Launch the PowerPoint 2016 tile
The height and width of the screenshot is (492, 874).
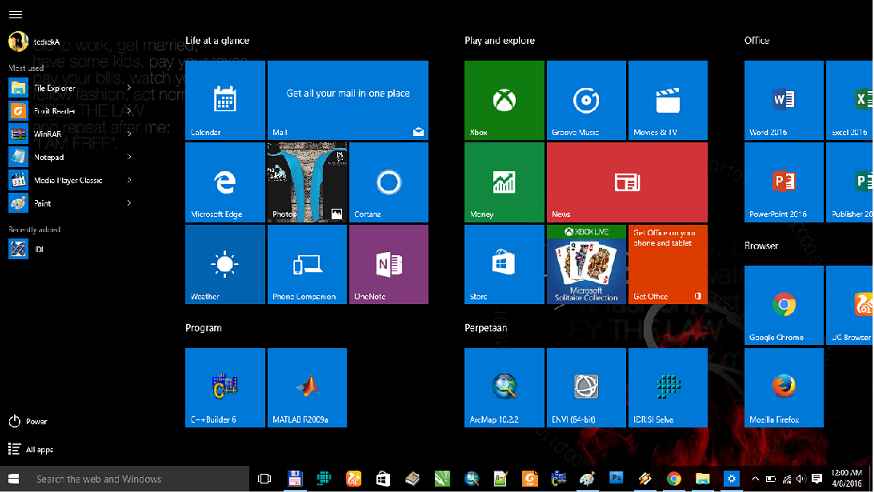coord(784,182)
